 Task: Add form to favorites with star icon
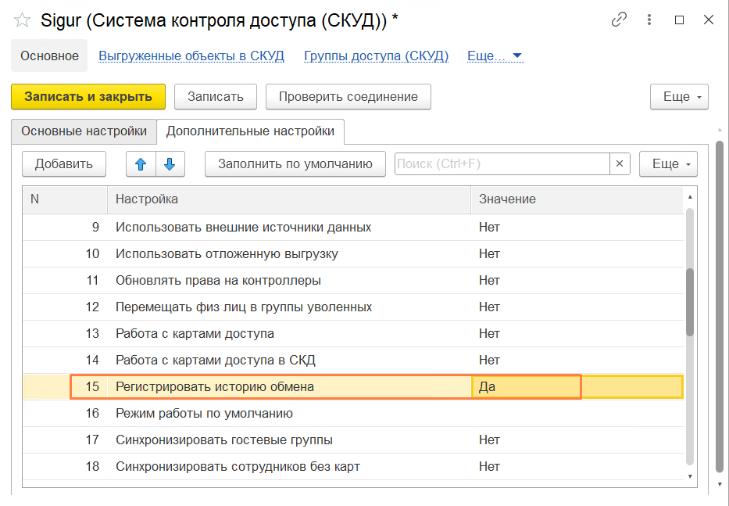(22, 20)
